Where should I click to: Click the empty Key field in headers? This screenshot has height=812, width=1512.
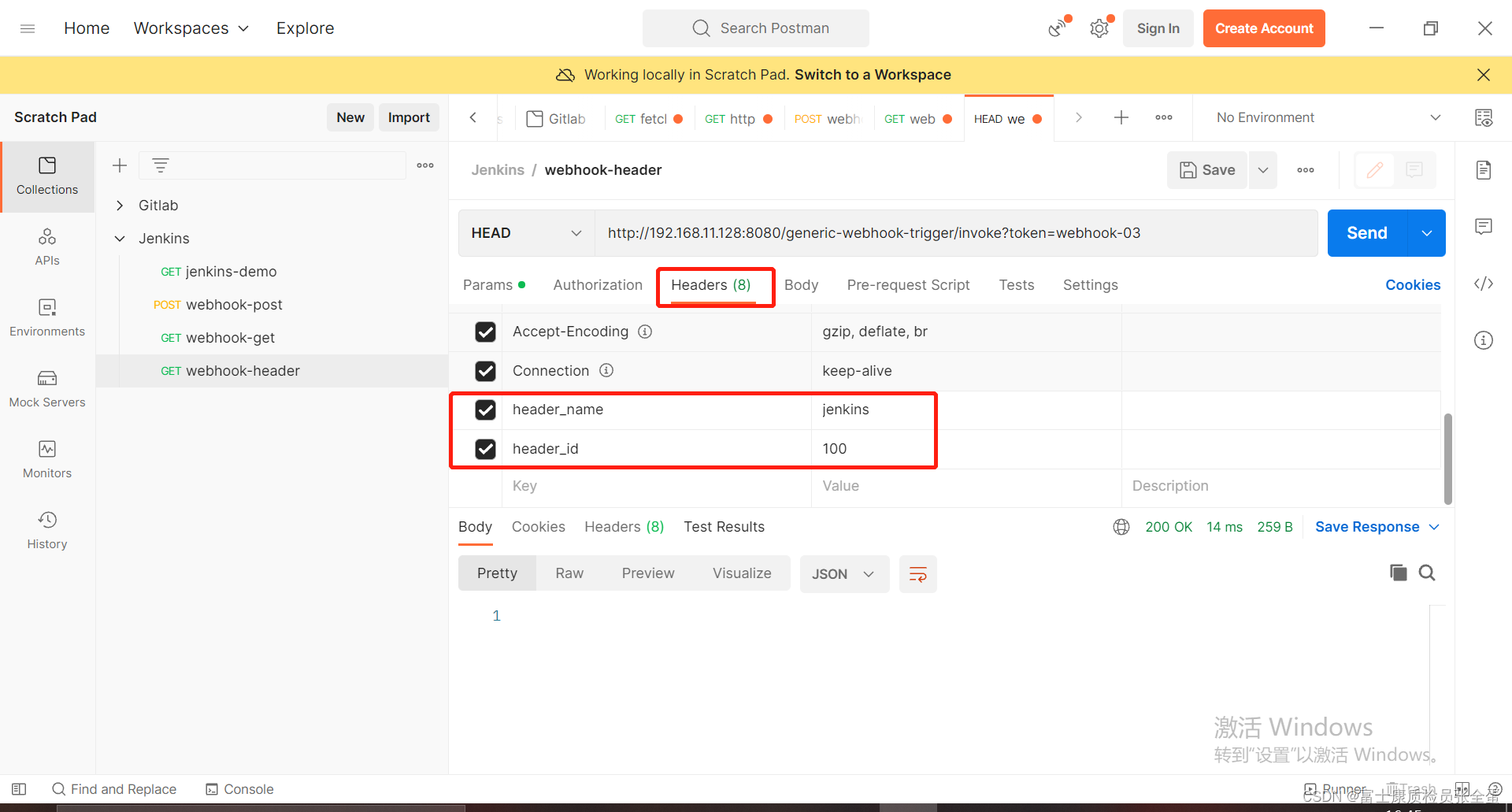(x=657, y=486)
